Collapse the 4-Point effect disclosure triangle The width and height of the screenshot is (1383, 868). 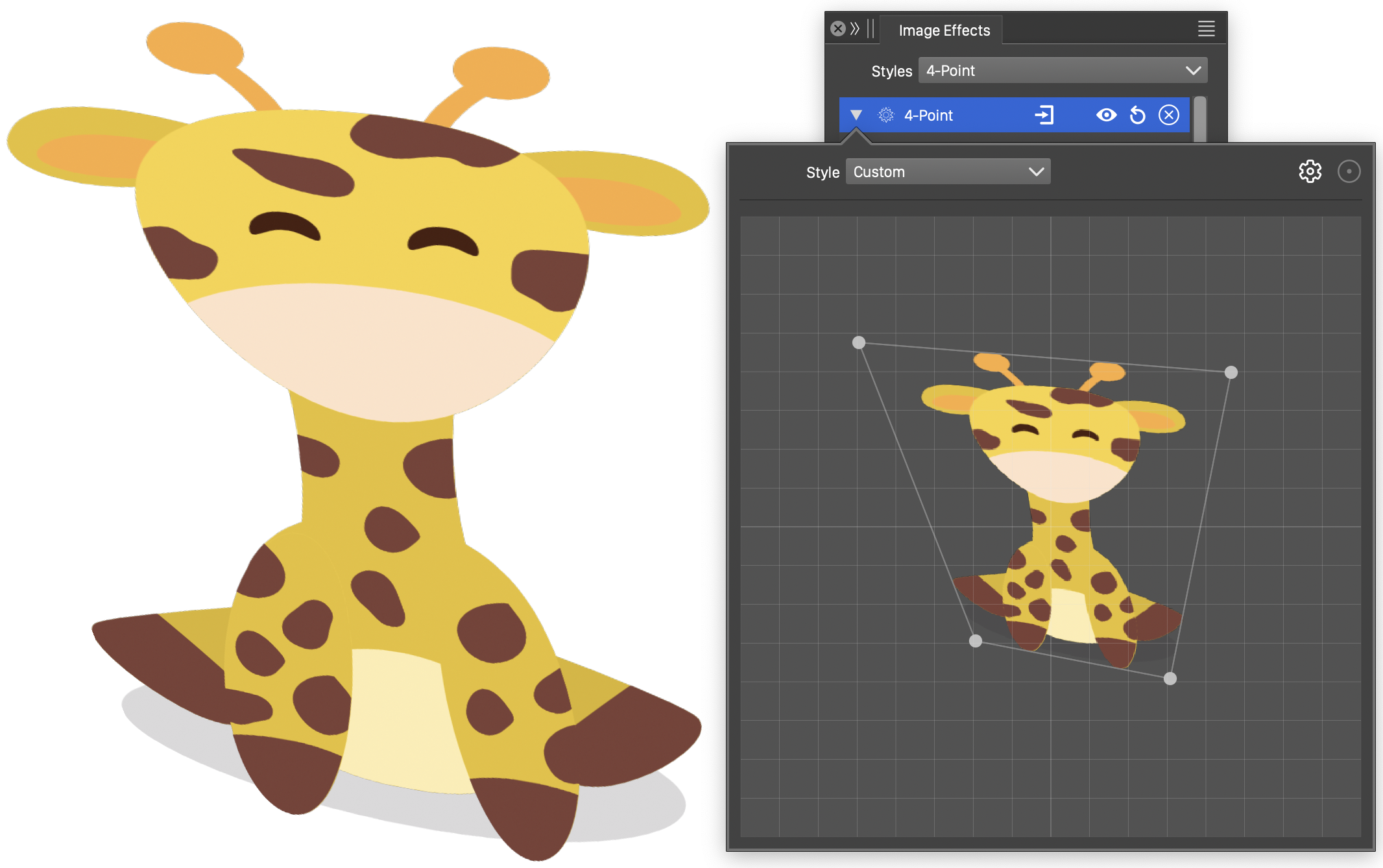(x=856, y=115)
